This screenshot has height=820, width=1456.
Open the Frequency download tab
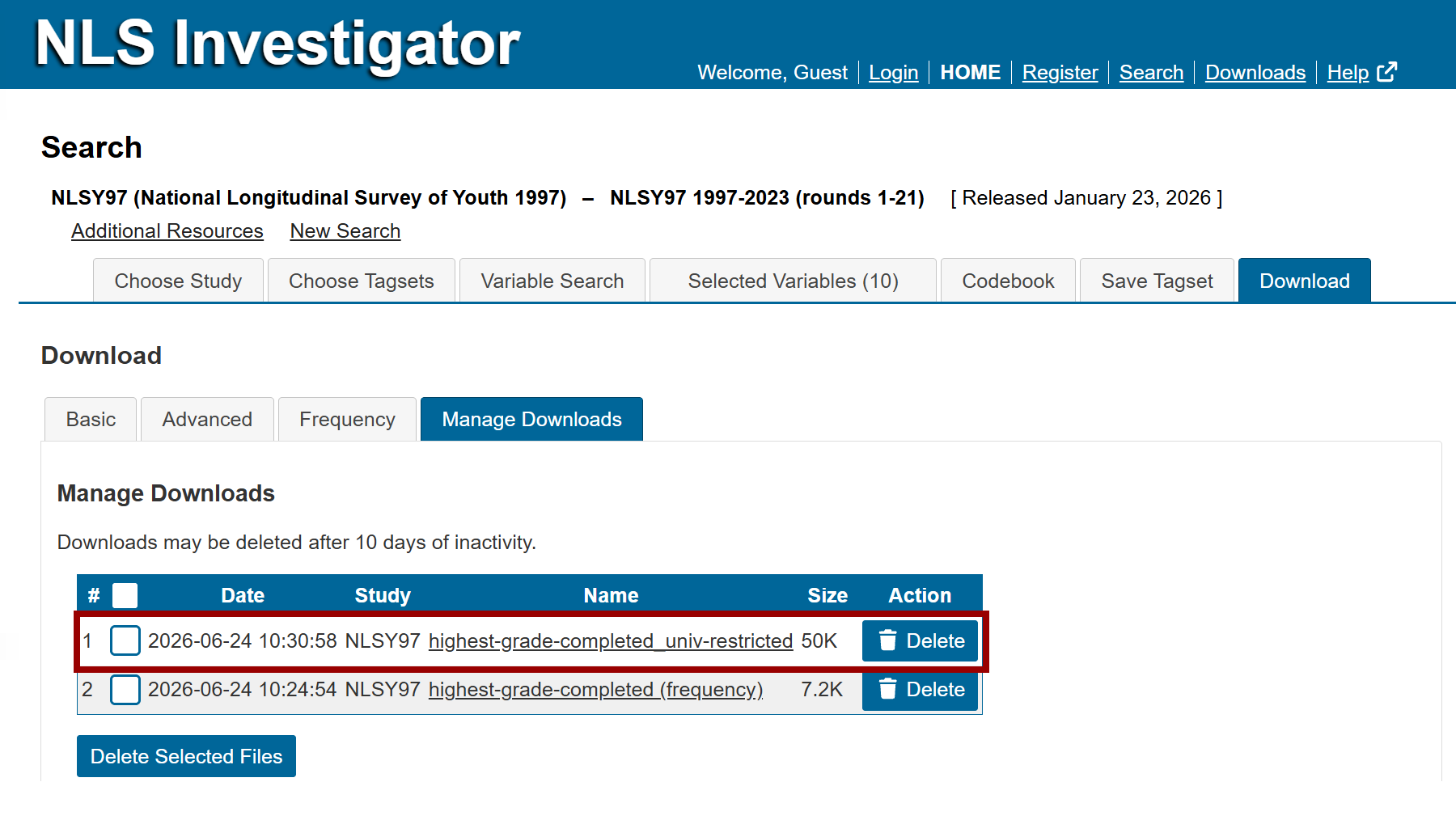[x=347, y=419]
